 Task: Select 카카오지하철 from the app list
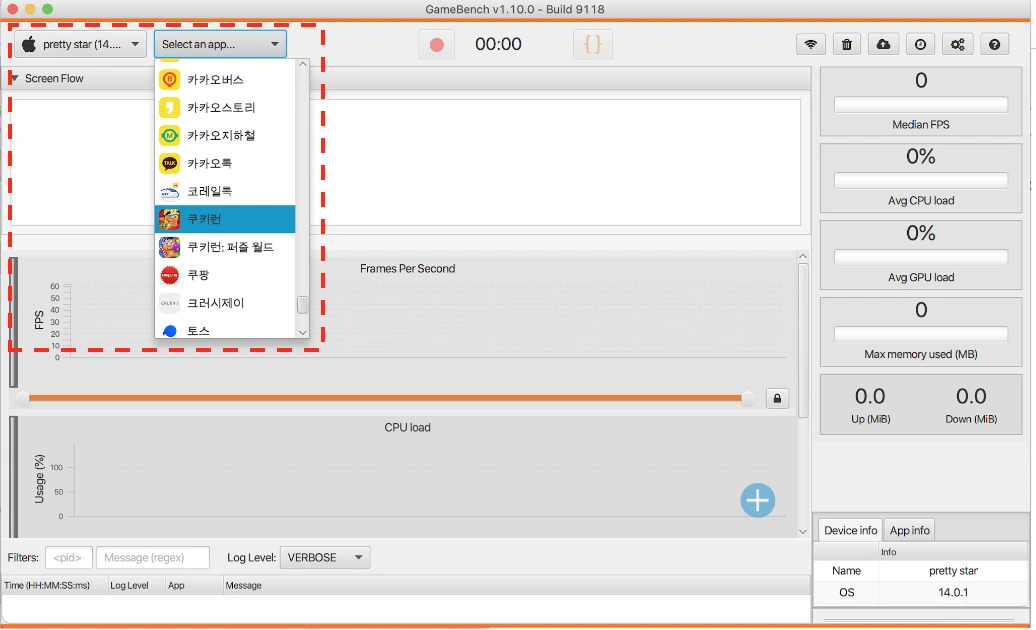(x=225, y=135)
